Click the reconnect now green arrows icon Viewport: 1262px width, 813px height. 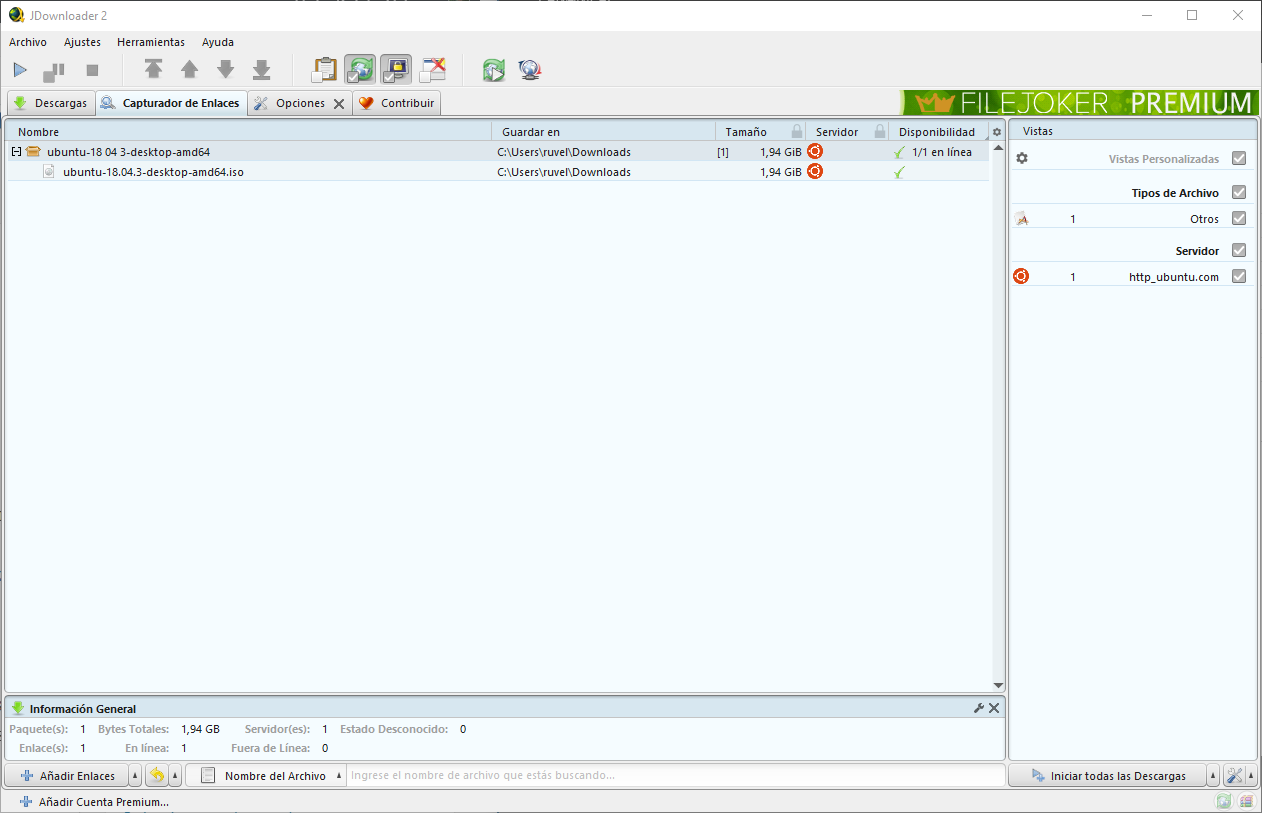[x=494, y=70]
